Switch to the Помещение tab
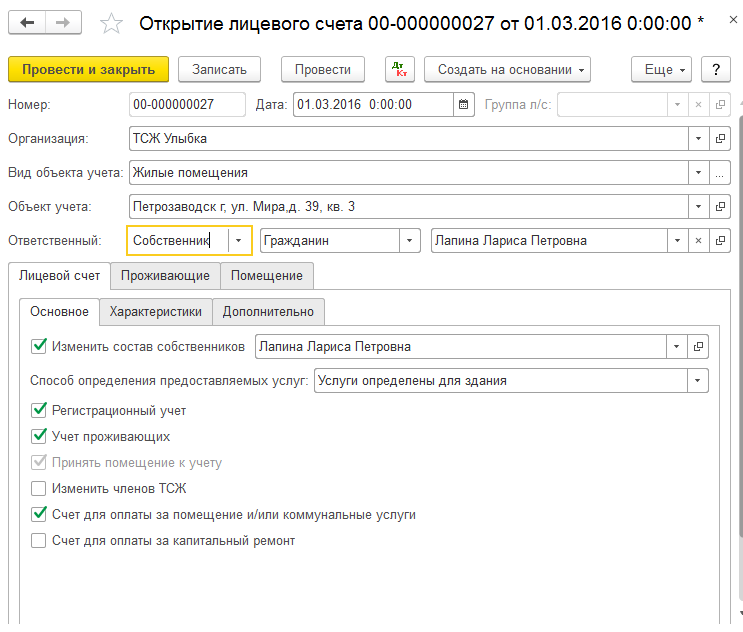This screenshot has height=632, width=743. pos(267,276)
